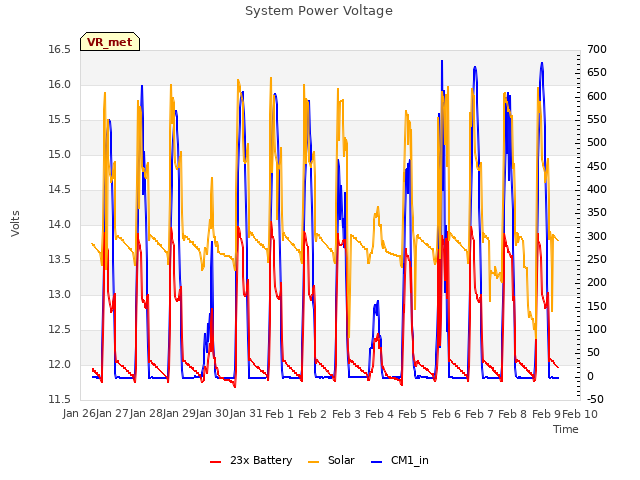Click the Feb 5 date tick label
This screenshot has height=480, width=640.
tap(413, 414)
